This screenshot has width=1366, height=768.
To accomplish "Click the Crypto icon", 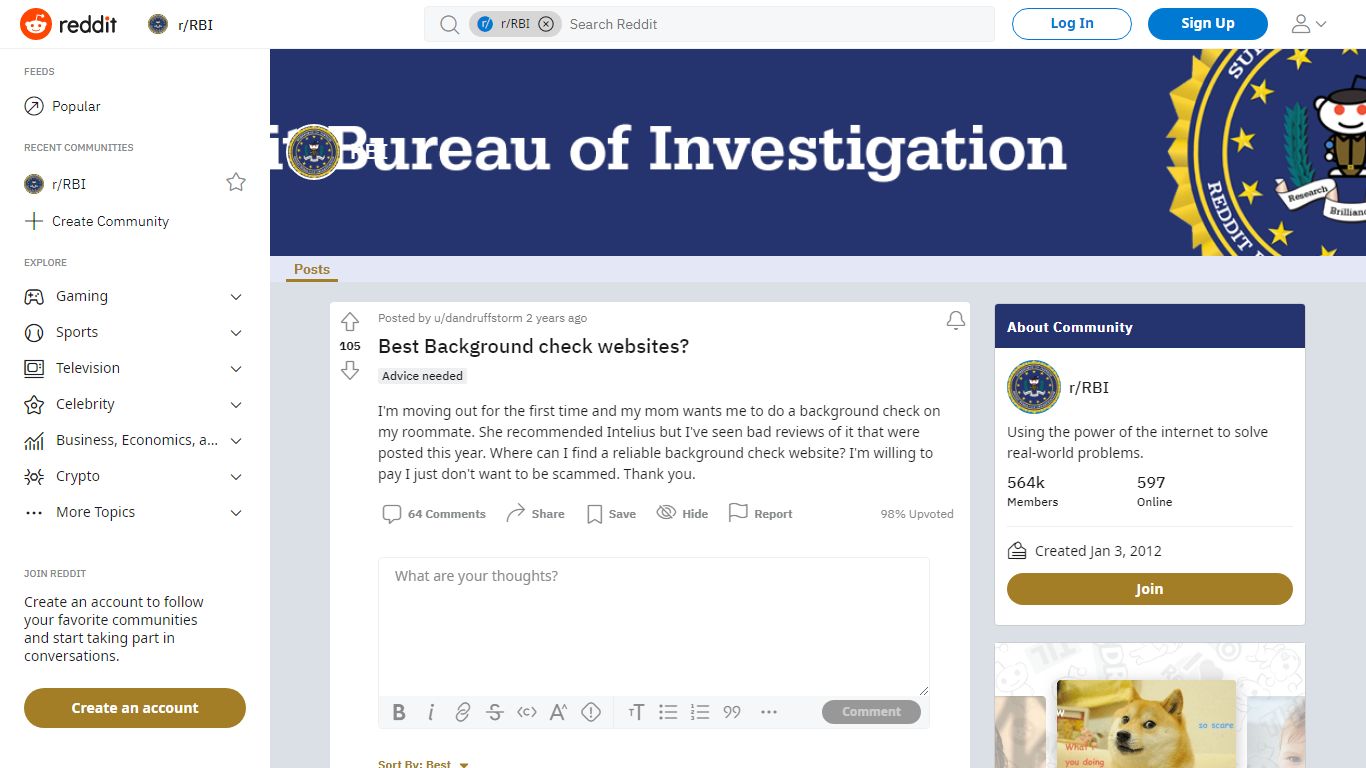I will (x=34, y=477).
